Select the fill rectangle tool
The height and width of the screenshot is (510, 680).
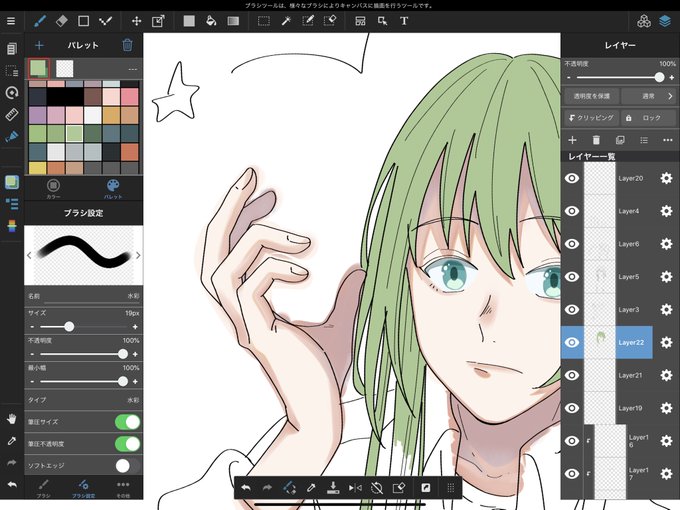[x=189, y=21]
